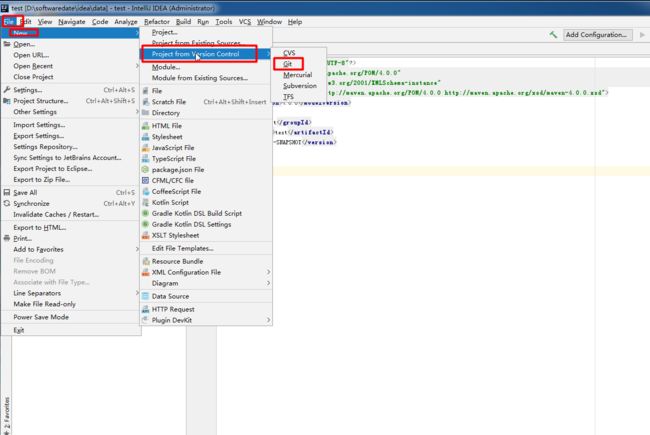Open the Favorites tool window tab
Viewport: 650px width, 435px height.
pos(6,416)
